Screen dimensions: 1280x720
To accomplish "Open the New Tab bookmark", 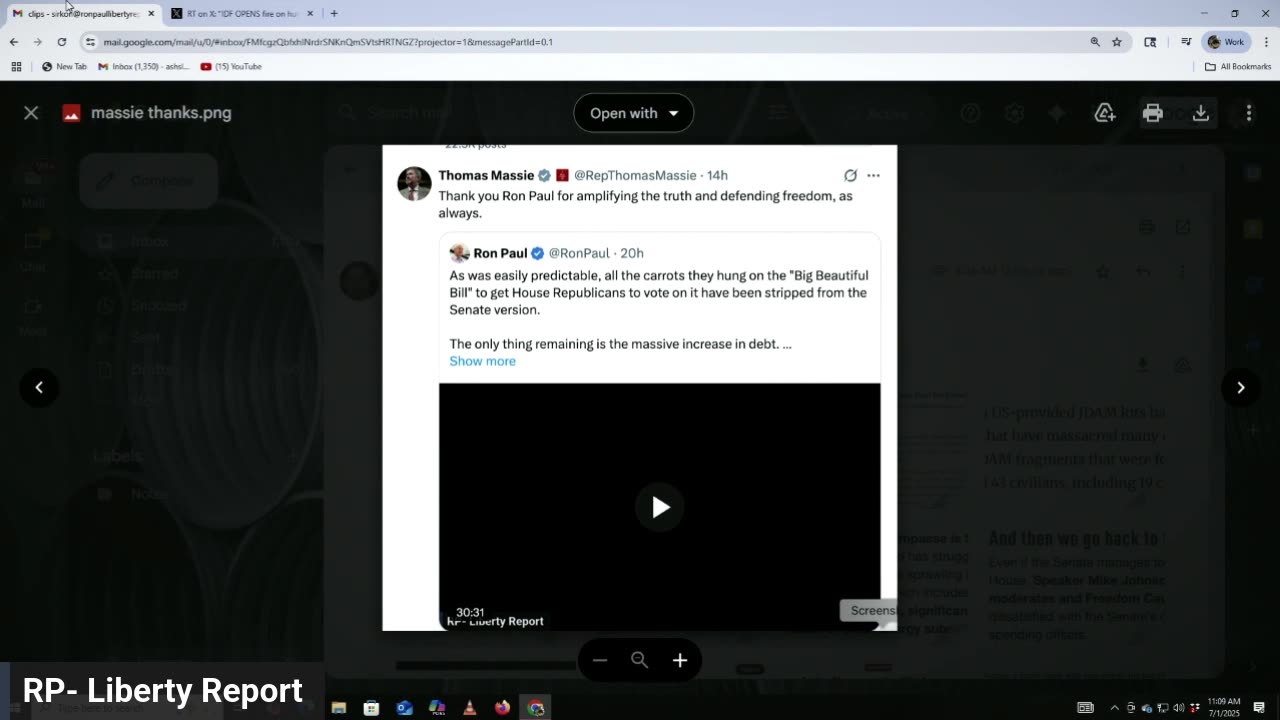I will [x=65, y=67].
